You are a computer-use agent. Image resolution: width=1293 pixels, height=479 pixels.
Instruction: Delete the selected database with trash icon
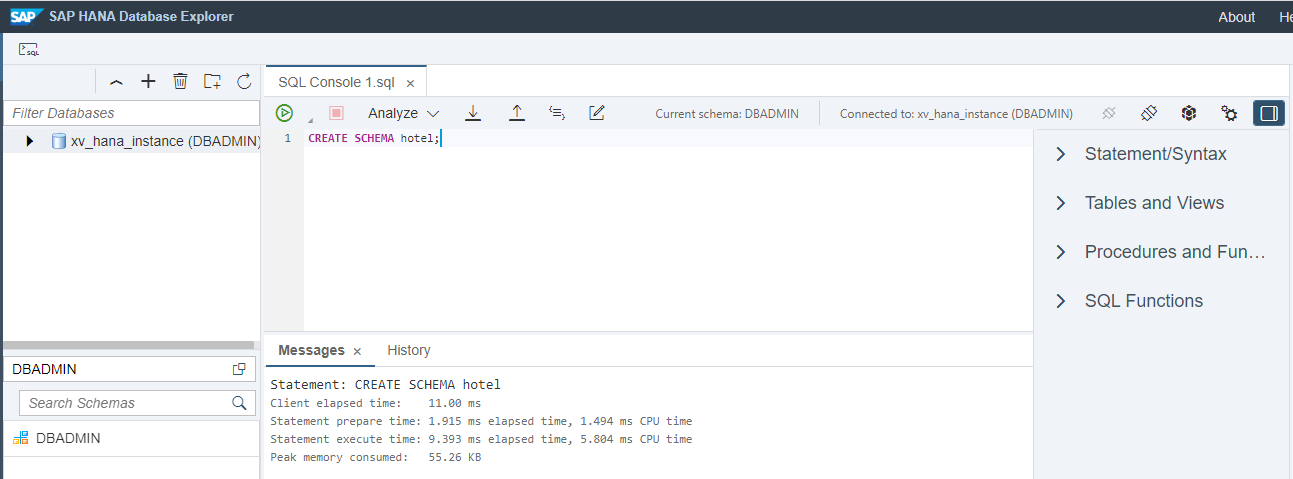click(x=180, y=82)
